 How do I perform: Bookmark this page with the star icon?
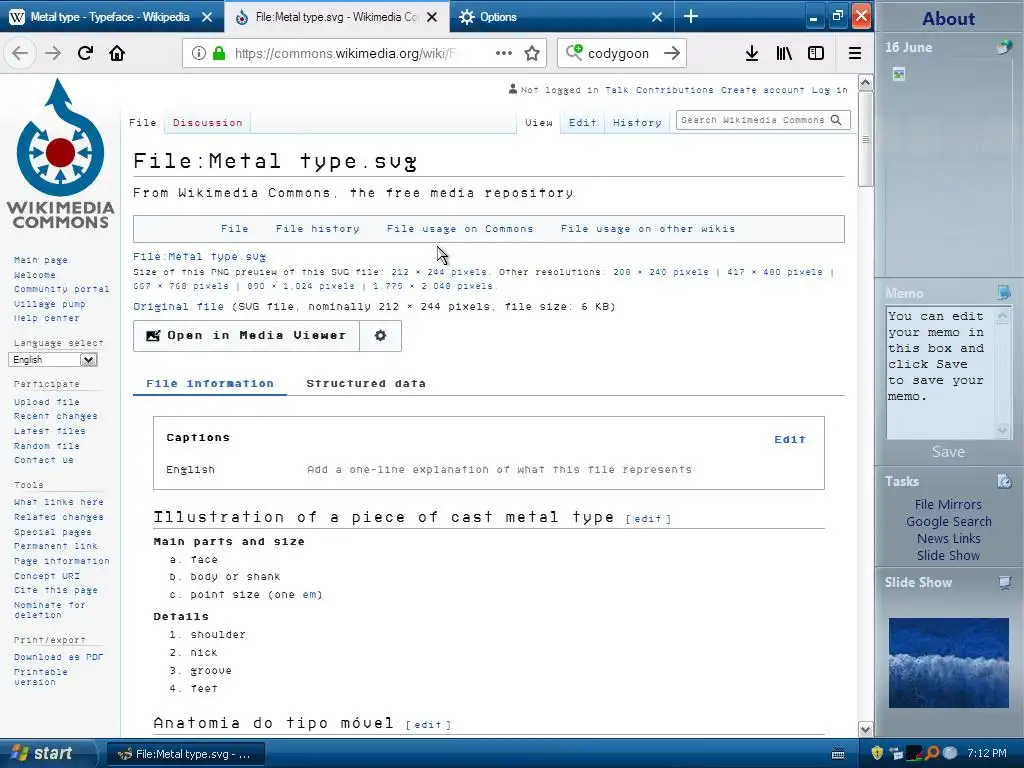(532, 53)
